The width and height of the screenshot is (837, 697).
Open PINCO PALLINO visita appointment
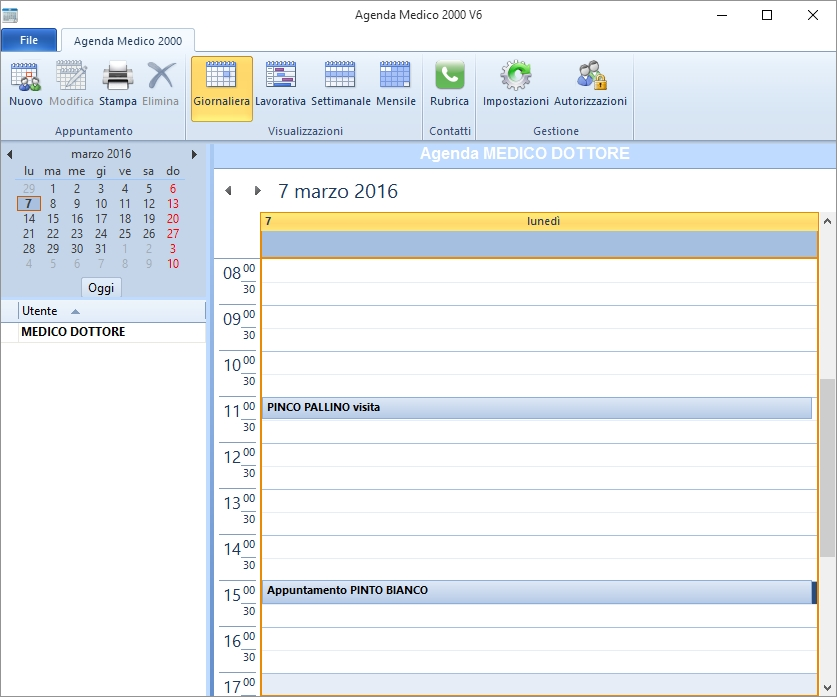coord(536,408)
